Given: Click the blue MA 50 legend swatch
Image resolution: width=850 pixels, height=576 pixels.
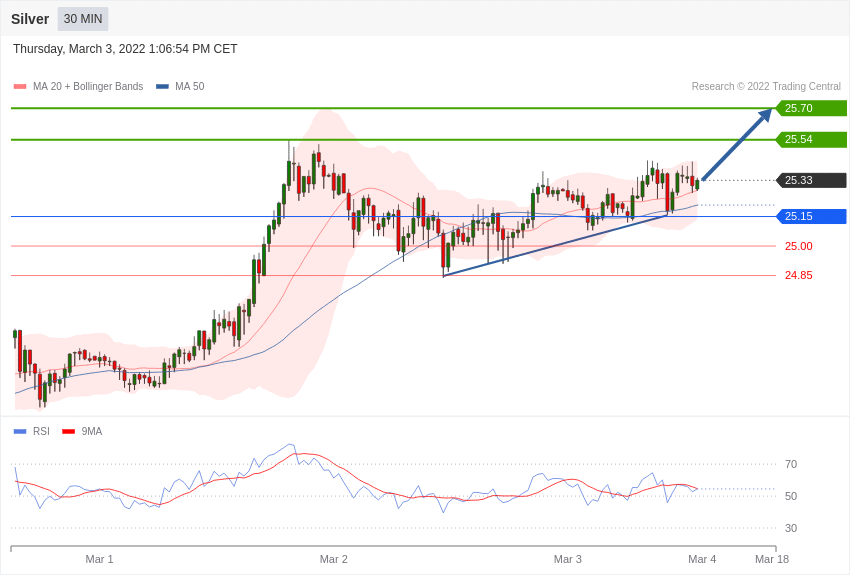Looking at the screenshot, I should point(162,87).
